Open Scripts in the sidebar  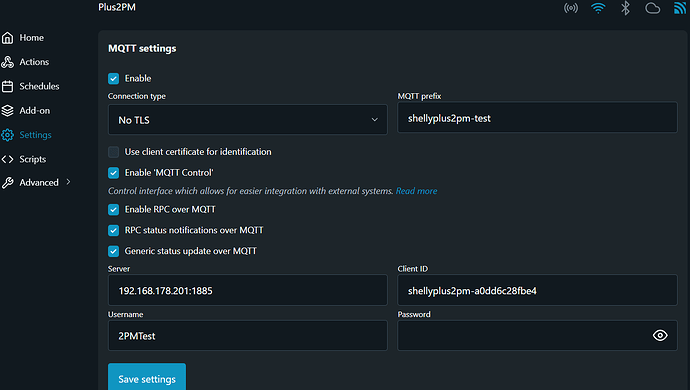pyautogui.click(x=33, y=159)
